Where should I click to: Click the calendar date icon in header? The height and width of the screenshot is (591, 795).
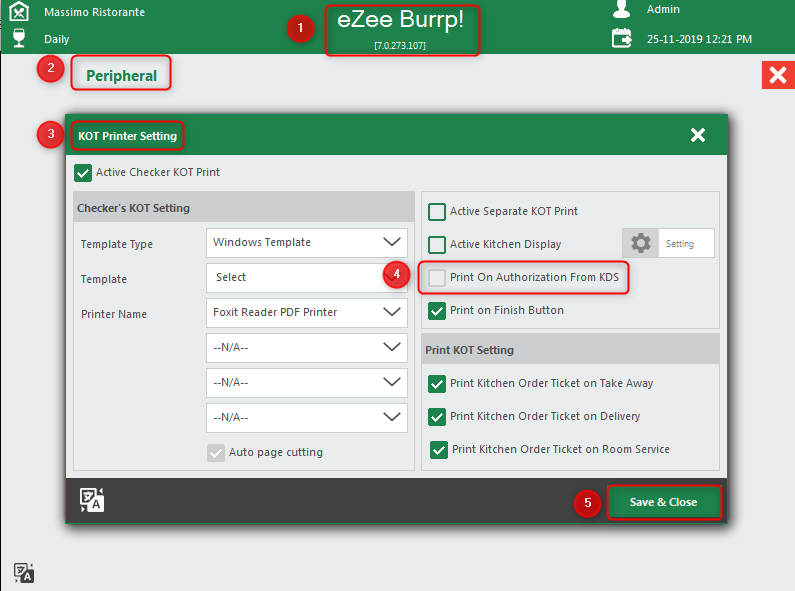pos(621,38)
